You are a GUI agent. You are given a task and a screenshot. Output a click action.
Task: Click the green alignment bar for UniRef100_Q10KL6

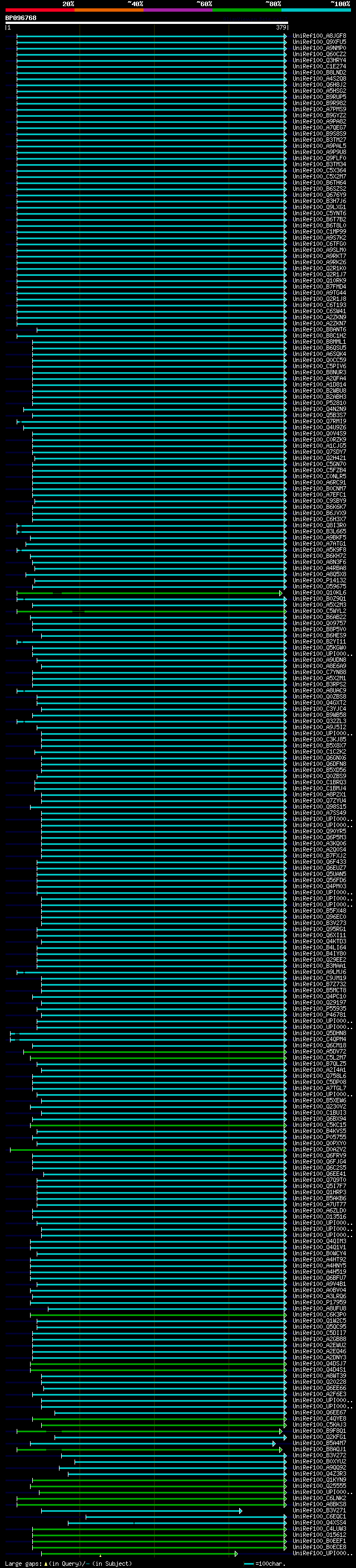[x=150, y=593]
